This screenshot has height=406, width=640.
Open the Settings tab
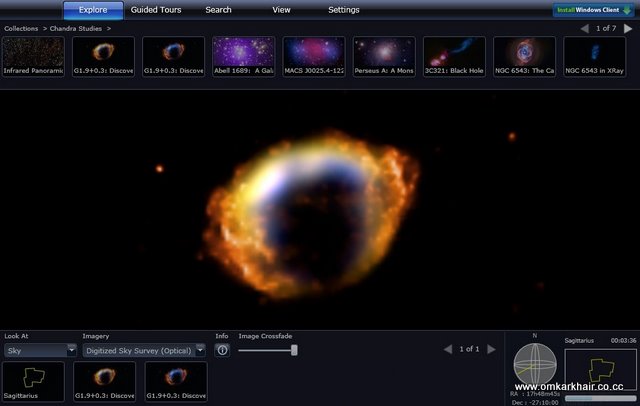[x=344, y=10]
